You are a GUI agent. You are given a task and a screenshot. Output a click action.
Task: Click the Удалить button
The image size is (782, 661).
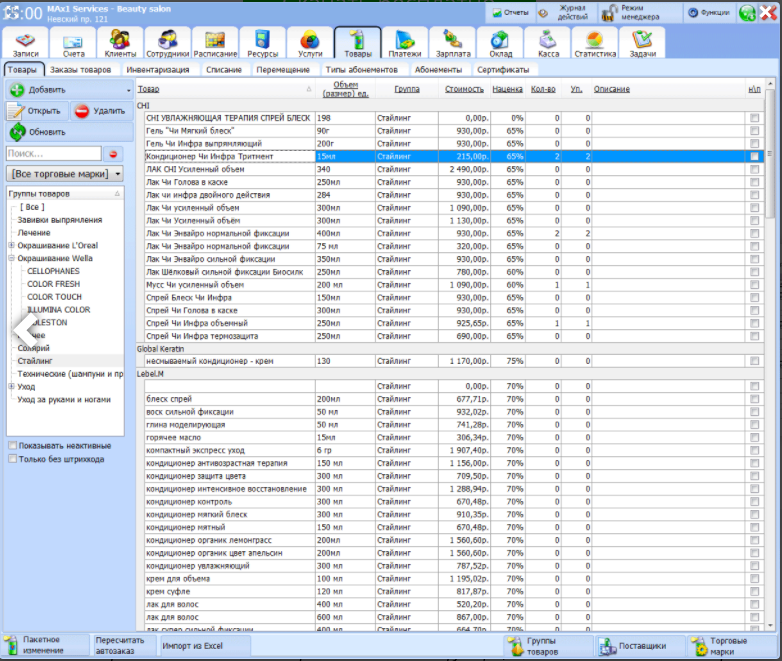pos(100,111)
